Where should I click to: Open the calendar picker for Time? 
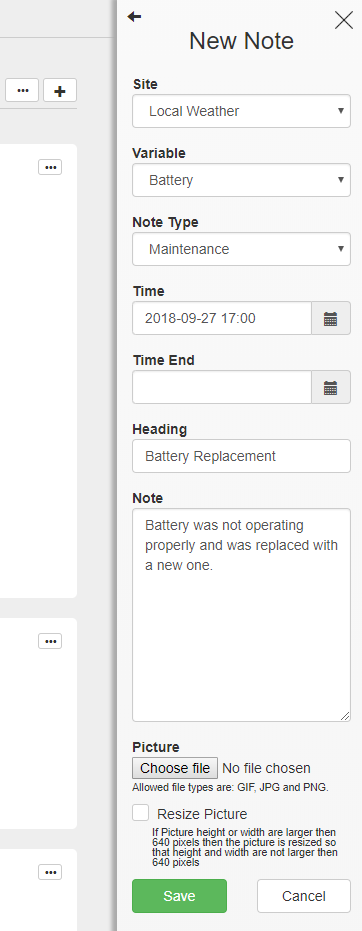pyautogui.click(x=331, y=318)
